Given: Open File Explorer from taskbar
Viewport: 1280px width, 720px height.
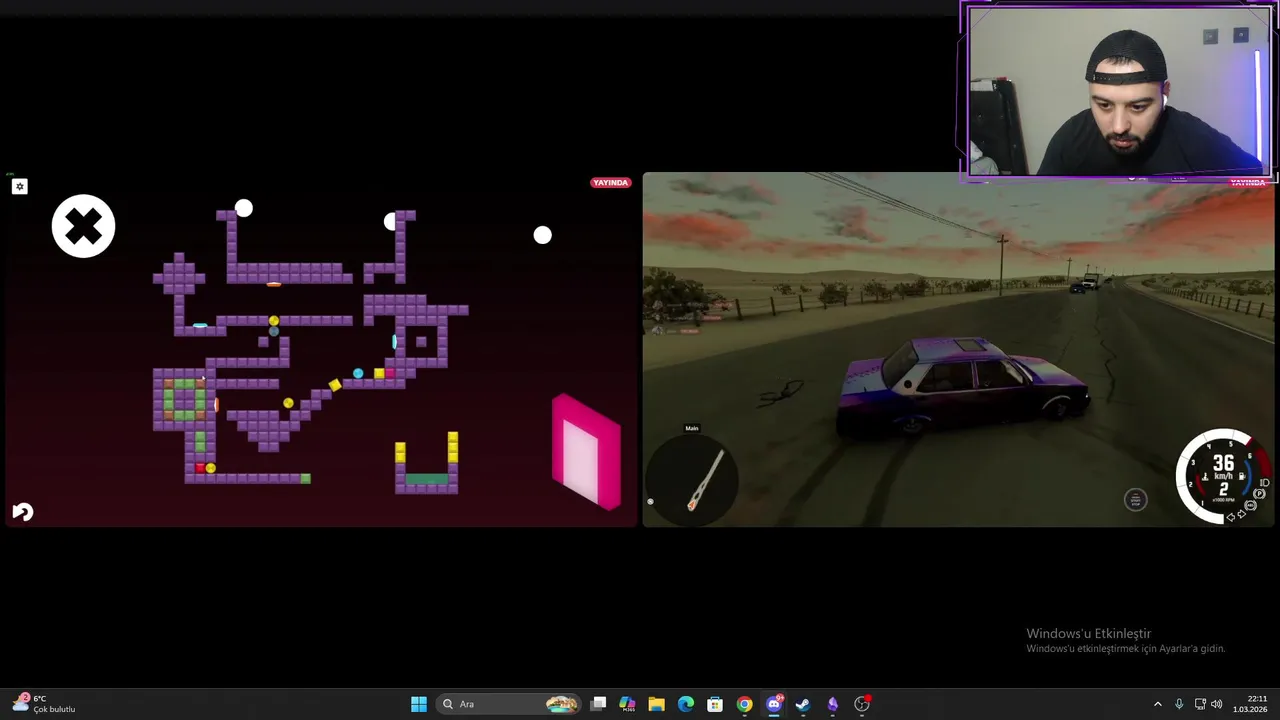Looking at the screenshot, I should coord(656,704).
